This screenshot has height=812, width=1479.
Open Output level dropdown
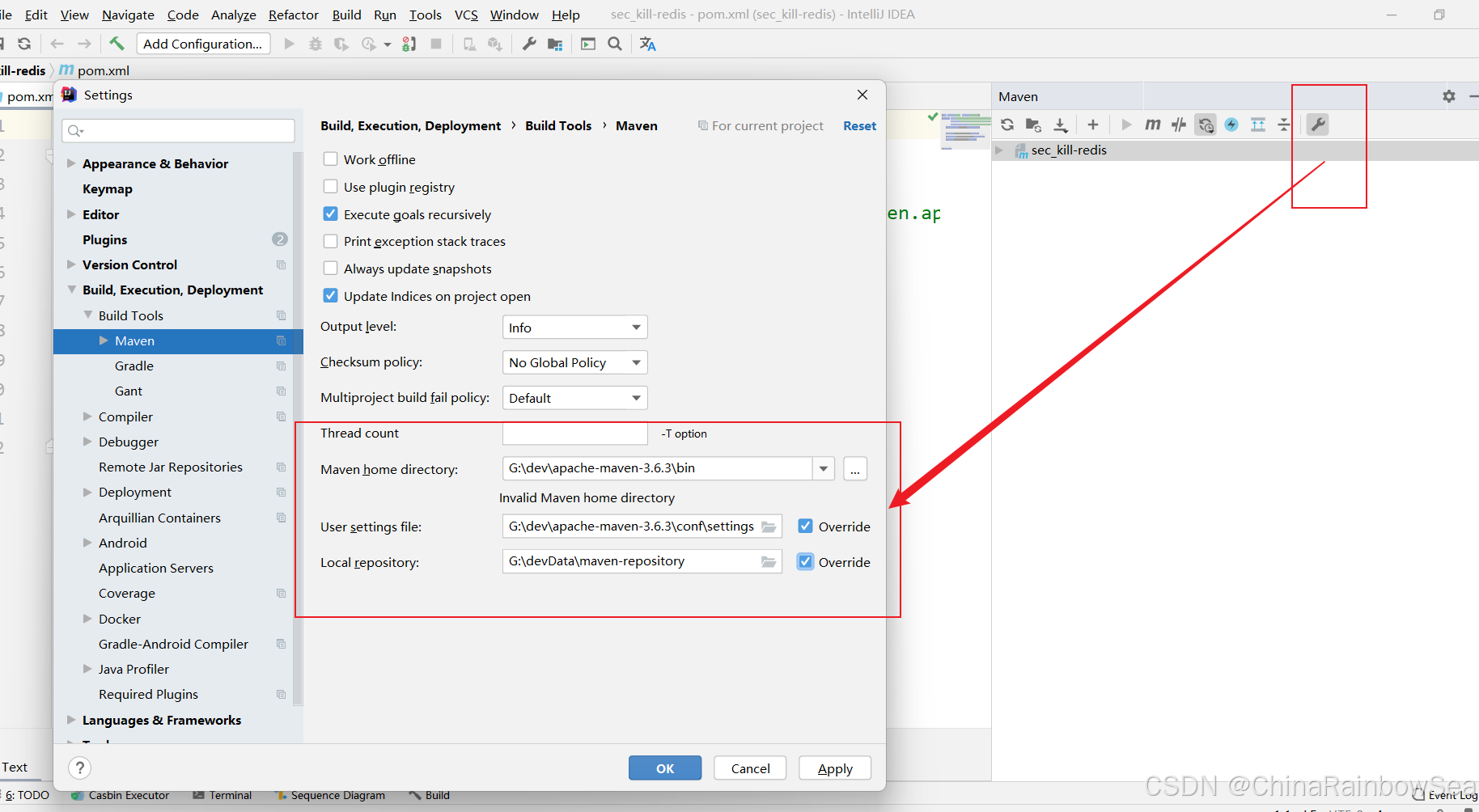tap(574, 328)
